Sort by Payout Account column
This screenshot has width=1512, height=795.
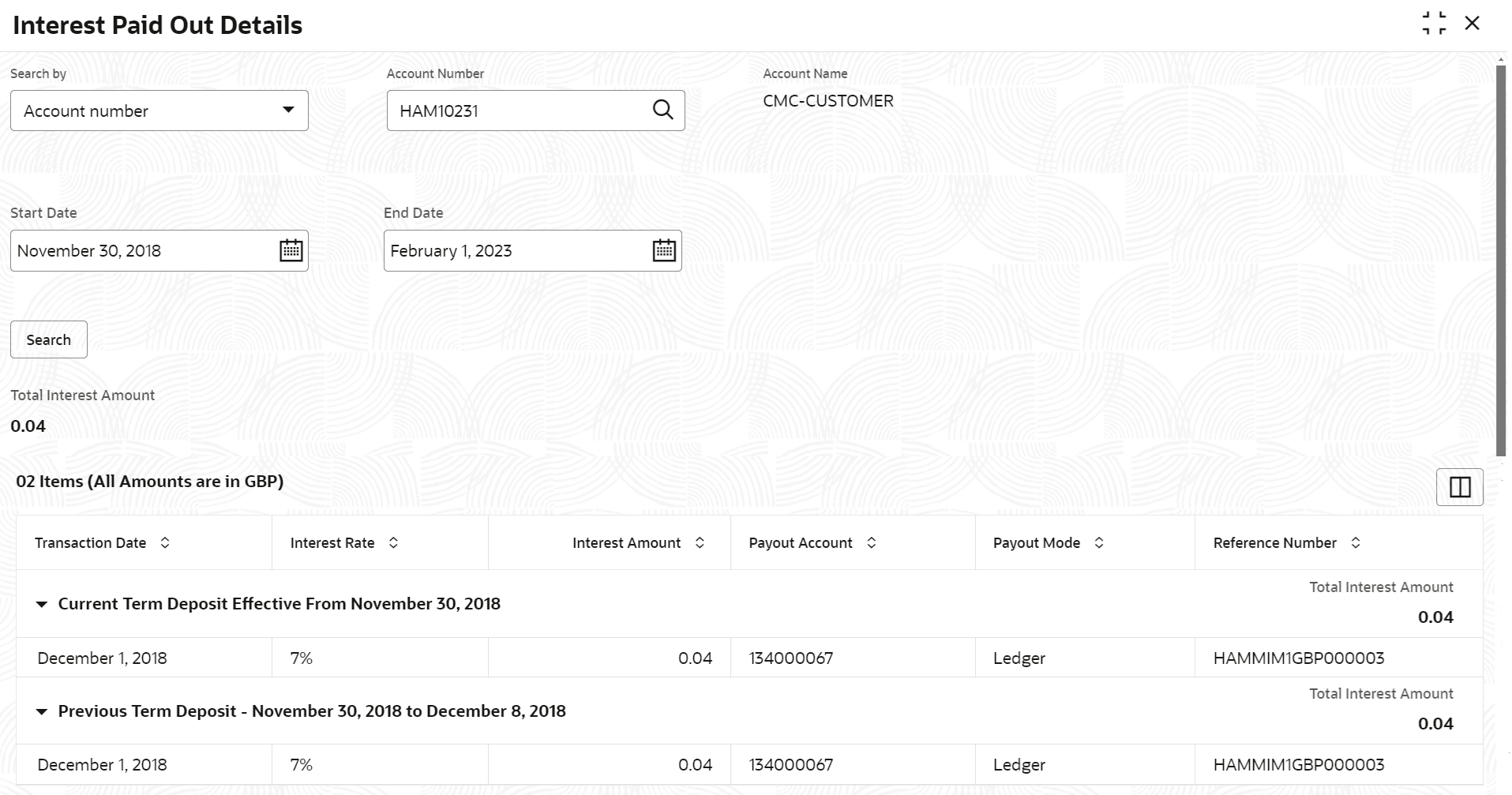(872, 543)
